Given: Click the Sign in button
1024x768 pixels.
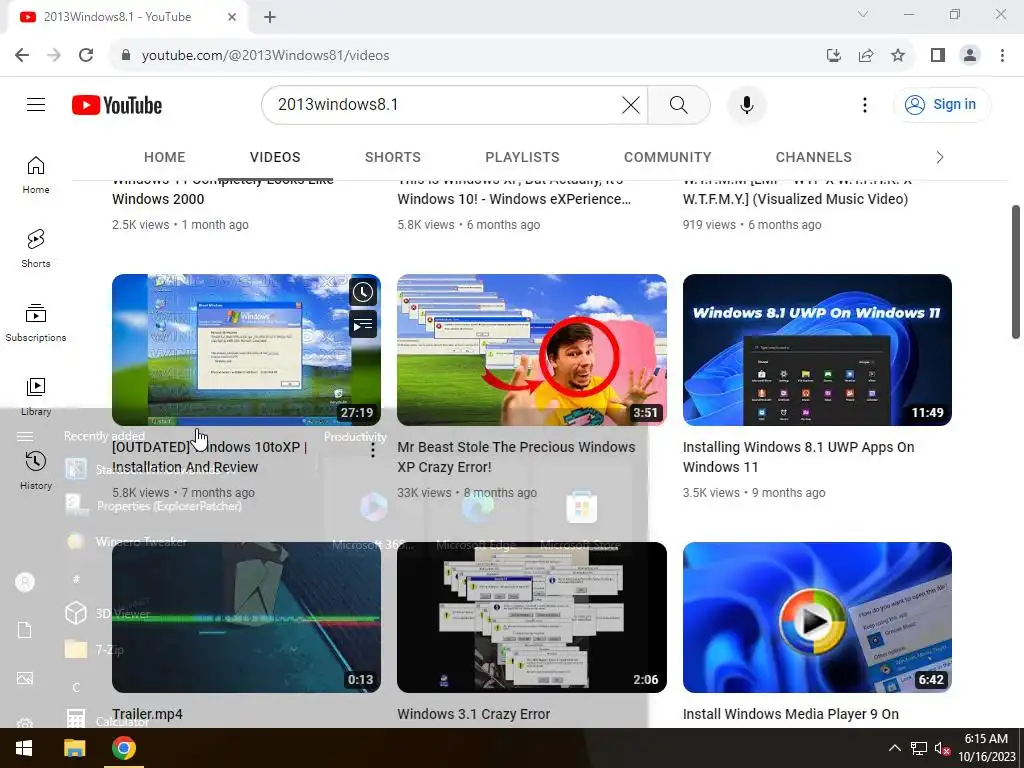Looking at the screenshot, I should click(942, 104).
